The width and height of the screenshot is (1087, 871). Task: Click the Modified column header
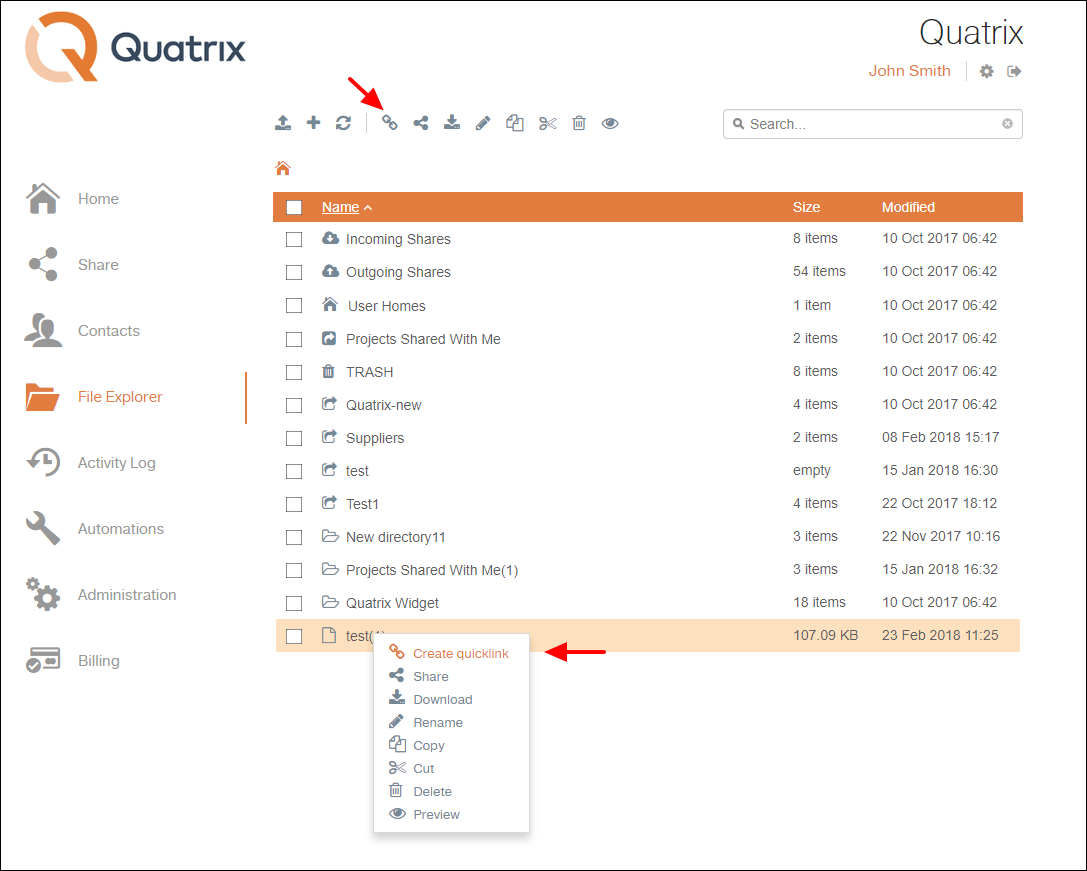[908, 207]
